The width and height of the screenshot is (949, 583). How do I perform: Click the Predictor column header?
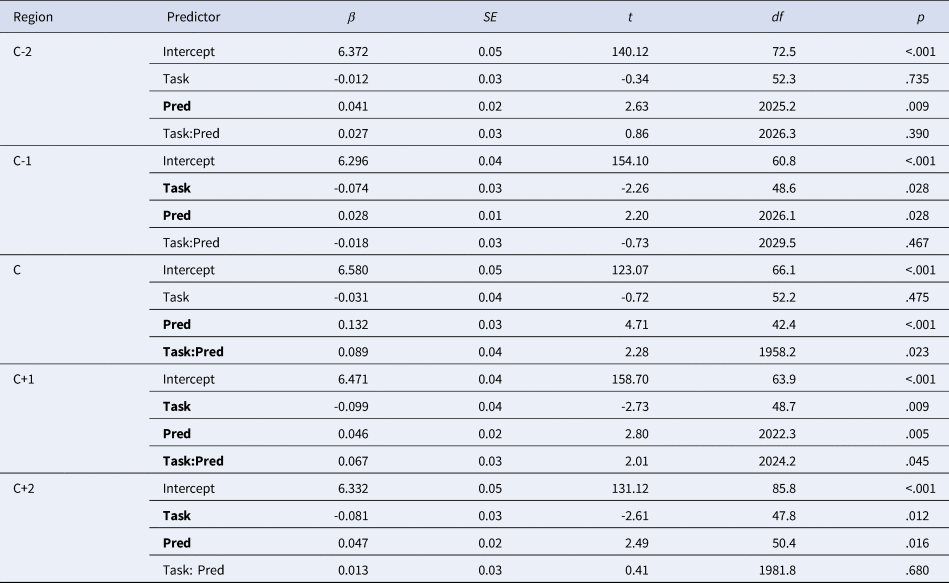(x=193, y=17)
